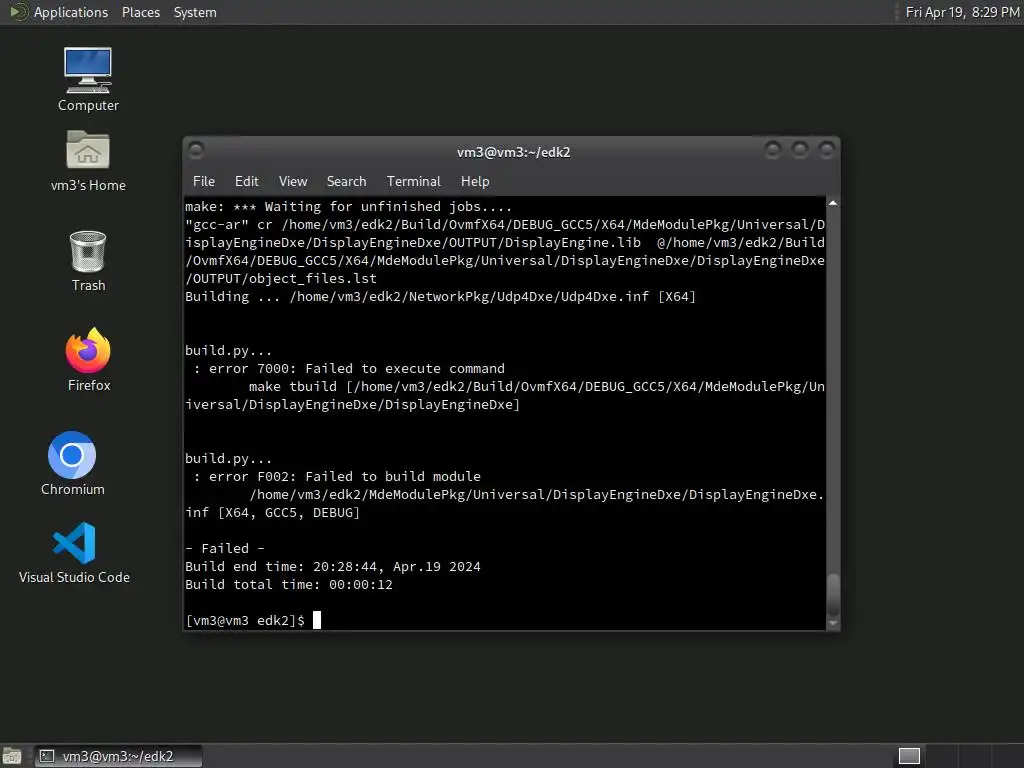Screen dimensions: 1024x768
Task: Click the workspace switcher box in the bottom panel
Action: (x=909, y=756)
